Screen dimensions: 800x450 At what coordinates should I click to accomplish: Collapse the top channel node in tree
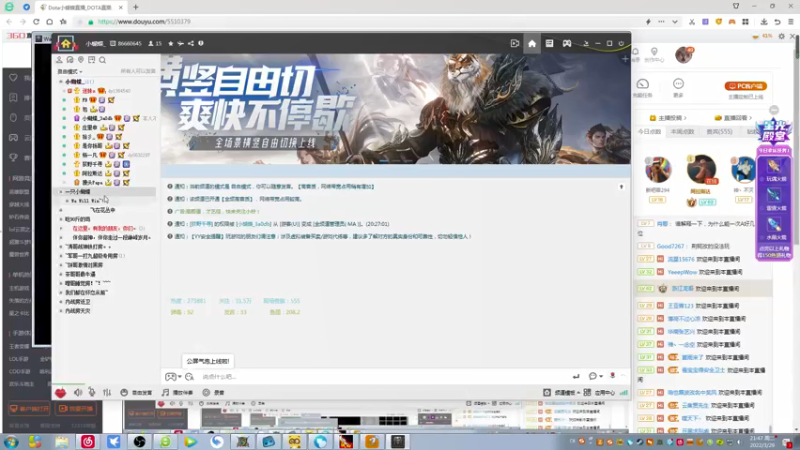pyautogui.click(x=61, y=82)
